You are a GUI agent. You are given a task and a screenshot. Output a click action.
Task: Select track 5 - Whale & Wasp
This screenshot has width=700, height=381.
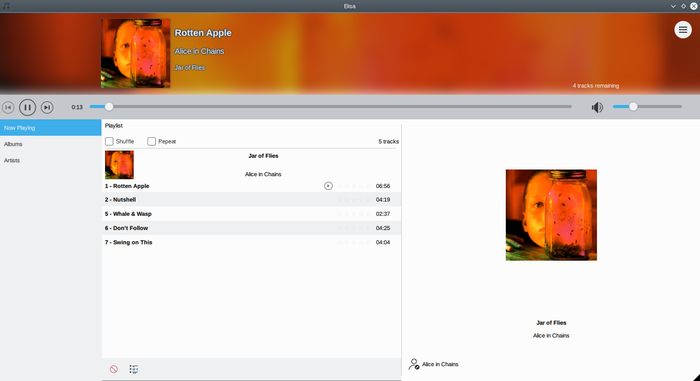(x=251, y=214)
